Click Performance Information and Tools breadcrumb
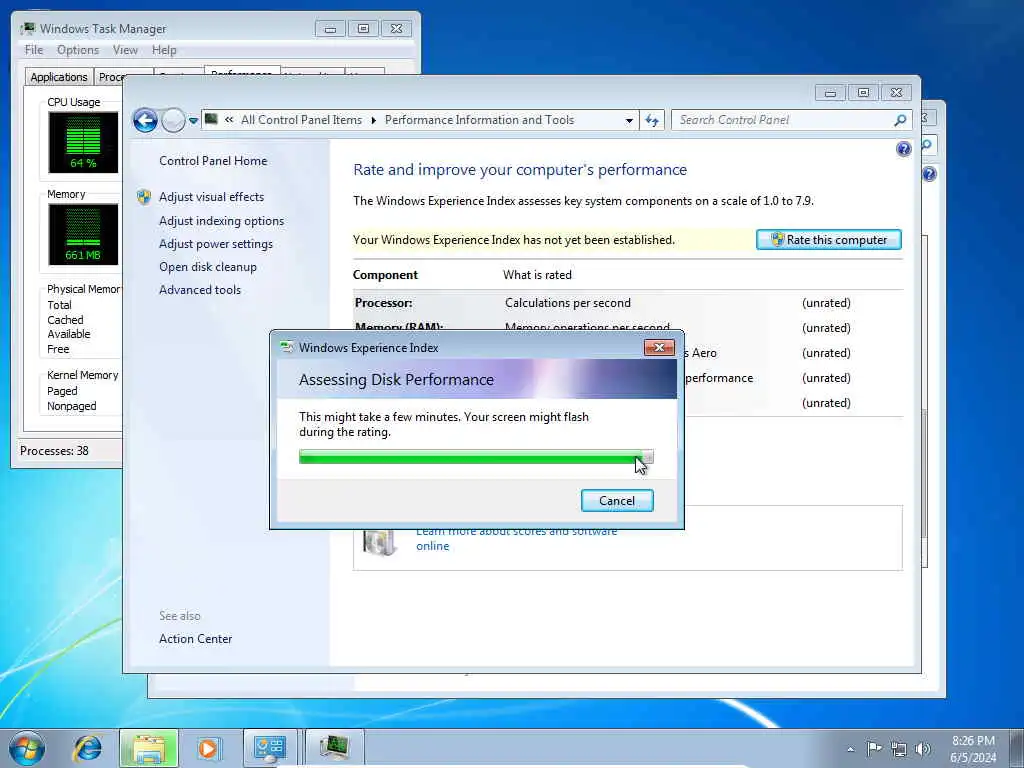Image resolution: width=1024 pixels, height=768 pixels. [479, 120]
